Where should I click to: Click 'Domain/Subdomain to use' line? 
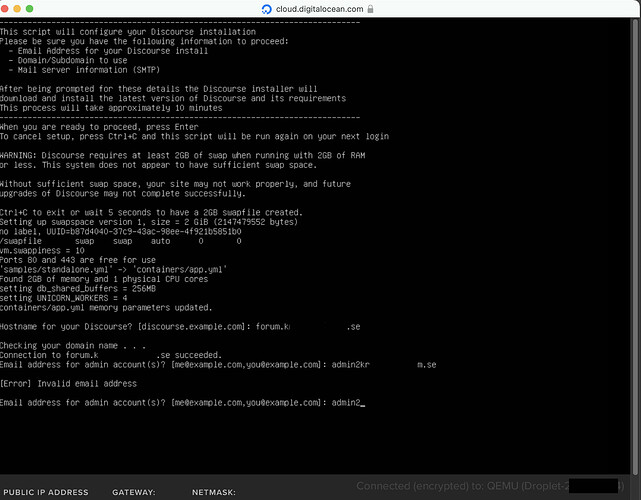point(68,60)
